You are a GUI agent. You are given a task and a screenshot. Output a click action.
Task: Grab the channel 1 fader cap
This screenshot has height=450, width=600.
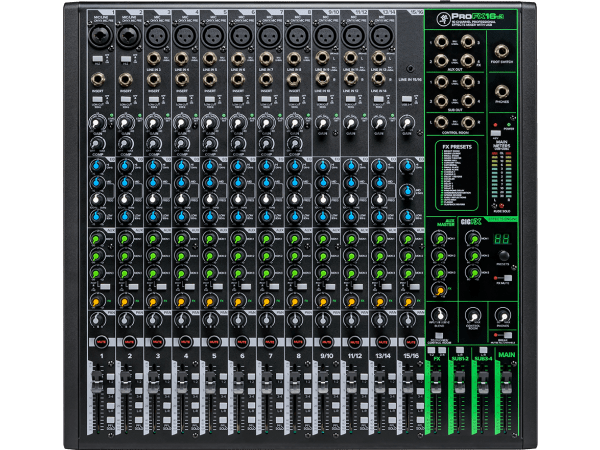tap(98, 381)
